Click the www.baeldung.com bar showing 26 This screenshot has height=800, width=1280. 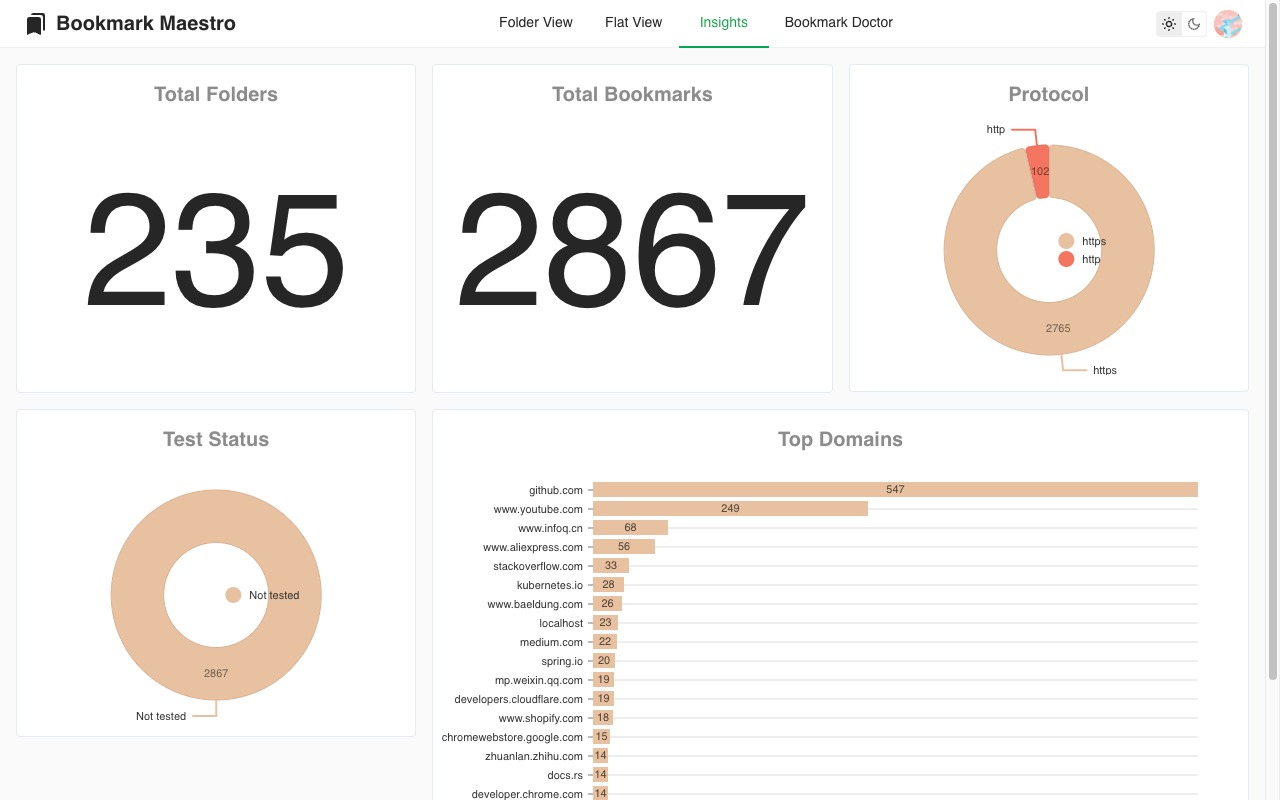pos(607,604)
